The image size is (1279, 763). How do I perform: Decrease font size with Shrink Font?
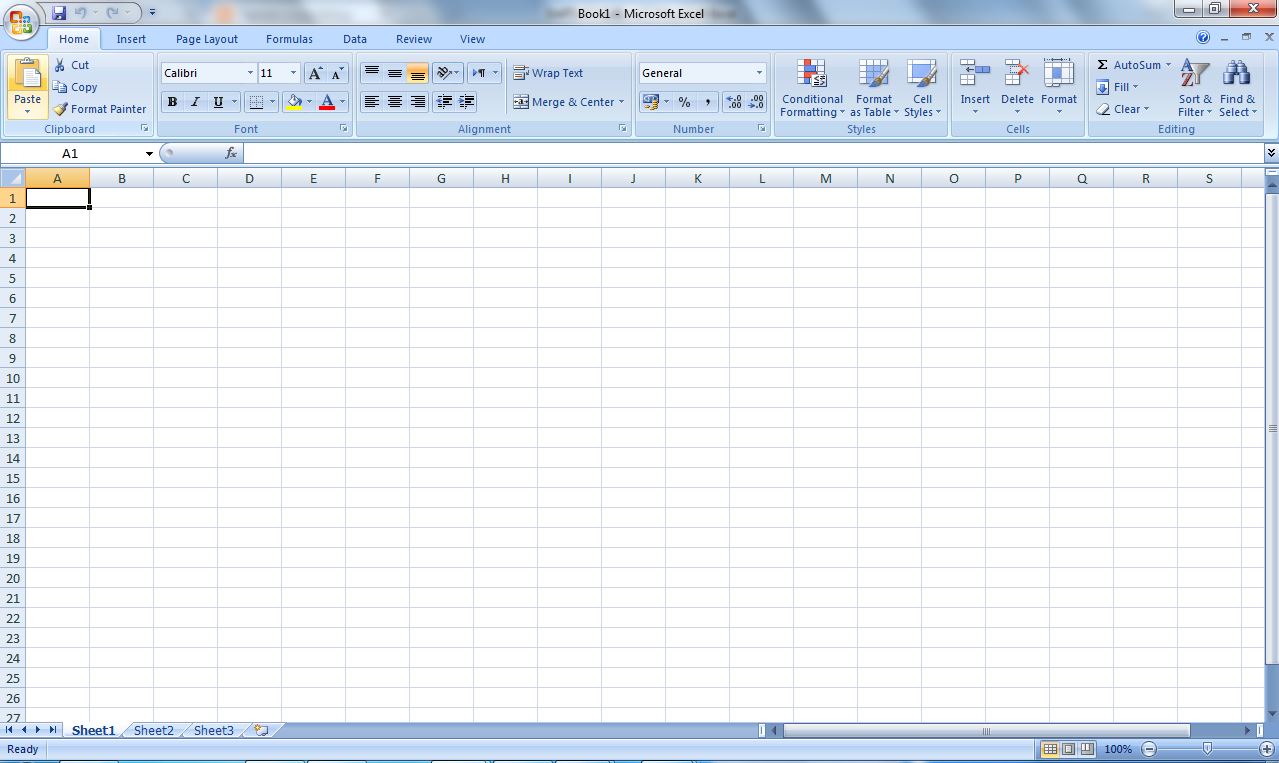336,73
